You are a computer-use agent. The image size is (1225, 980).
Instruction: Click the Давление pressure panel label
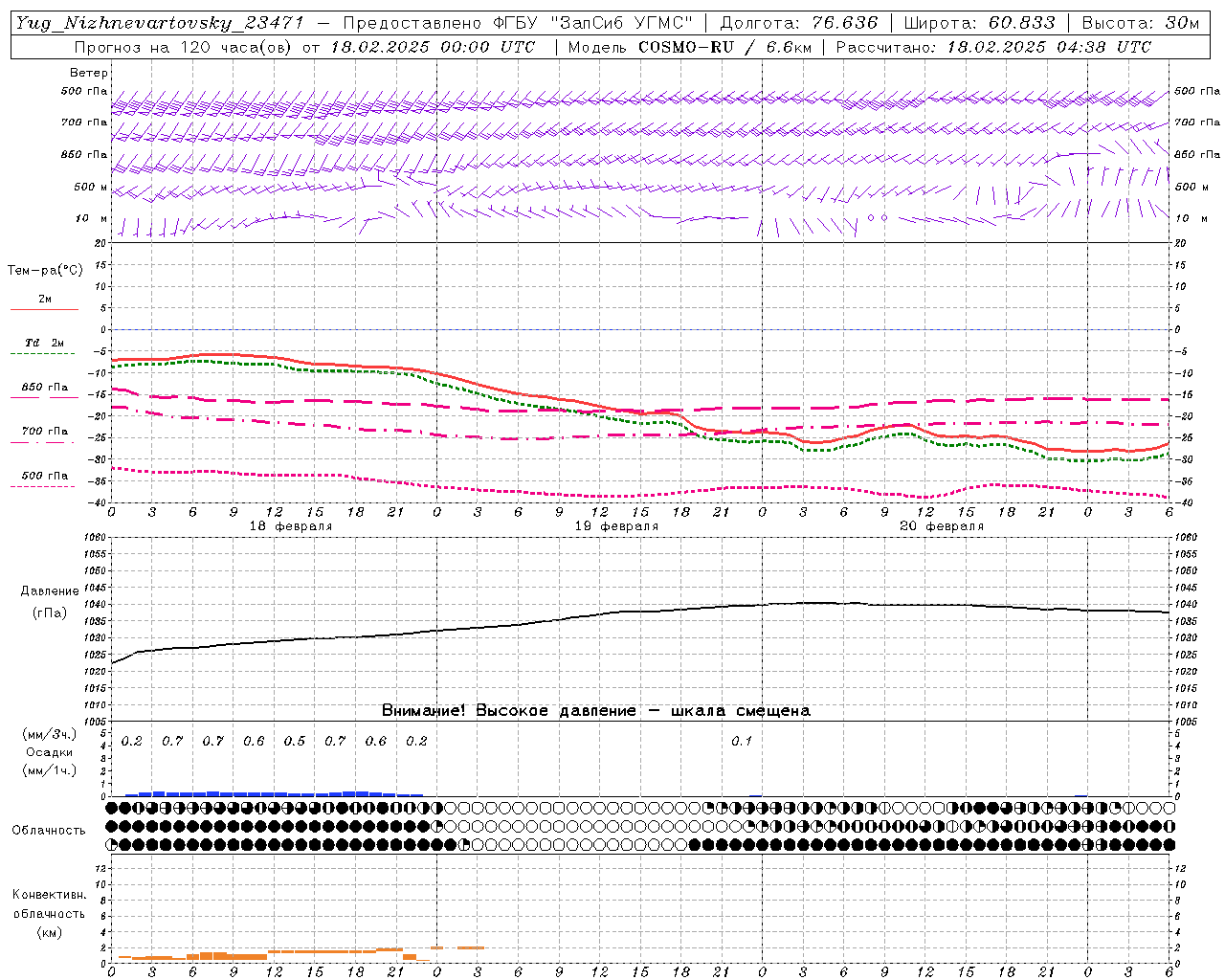click(50, 591)
